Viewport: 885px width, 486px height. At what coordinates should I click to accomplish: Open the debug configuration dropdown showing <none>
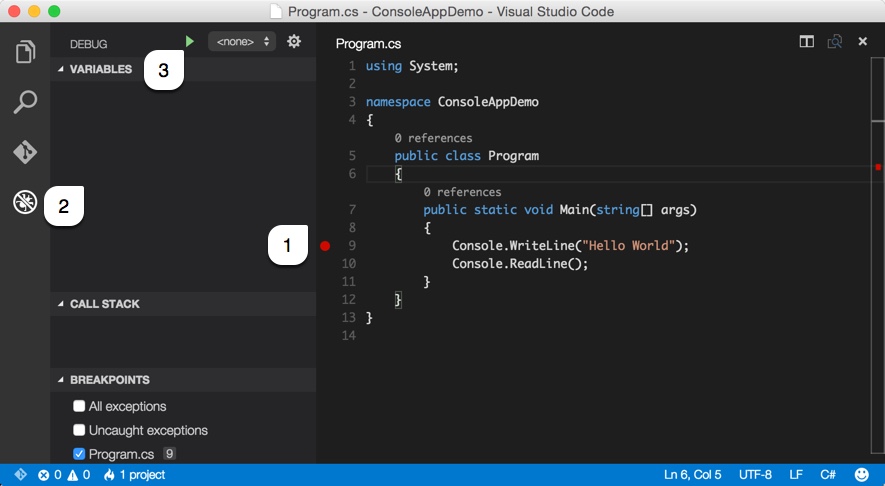pos(242,41)
